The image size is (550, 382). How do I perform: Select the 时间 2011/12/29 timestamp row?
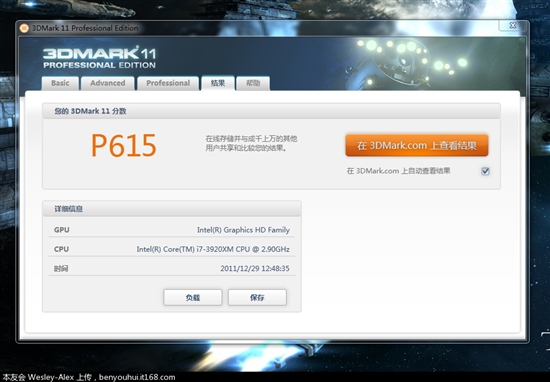tap(172, 268)
